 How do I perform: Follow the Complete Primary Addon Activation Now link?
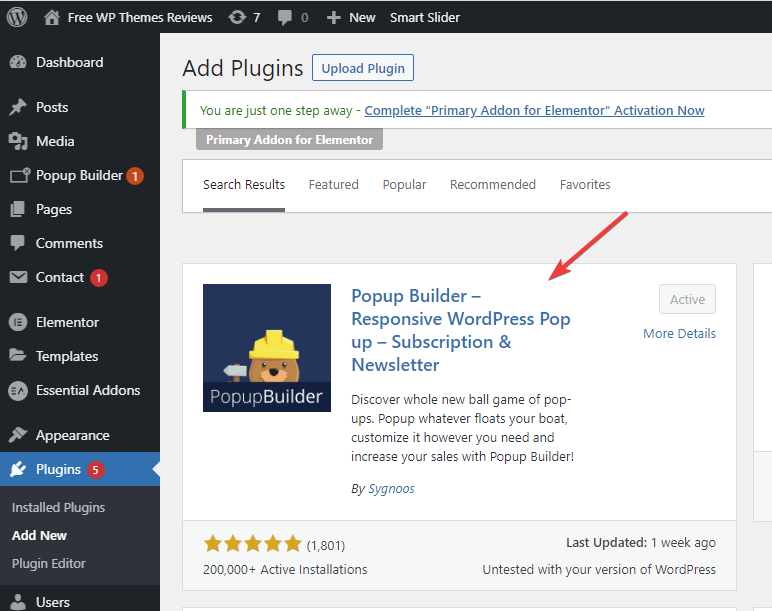click(x=534, y=110)
